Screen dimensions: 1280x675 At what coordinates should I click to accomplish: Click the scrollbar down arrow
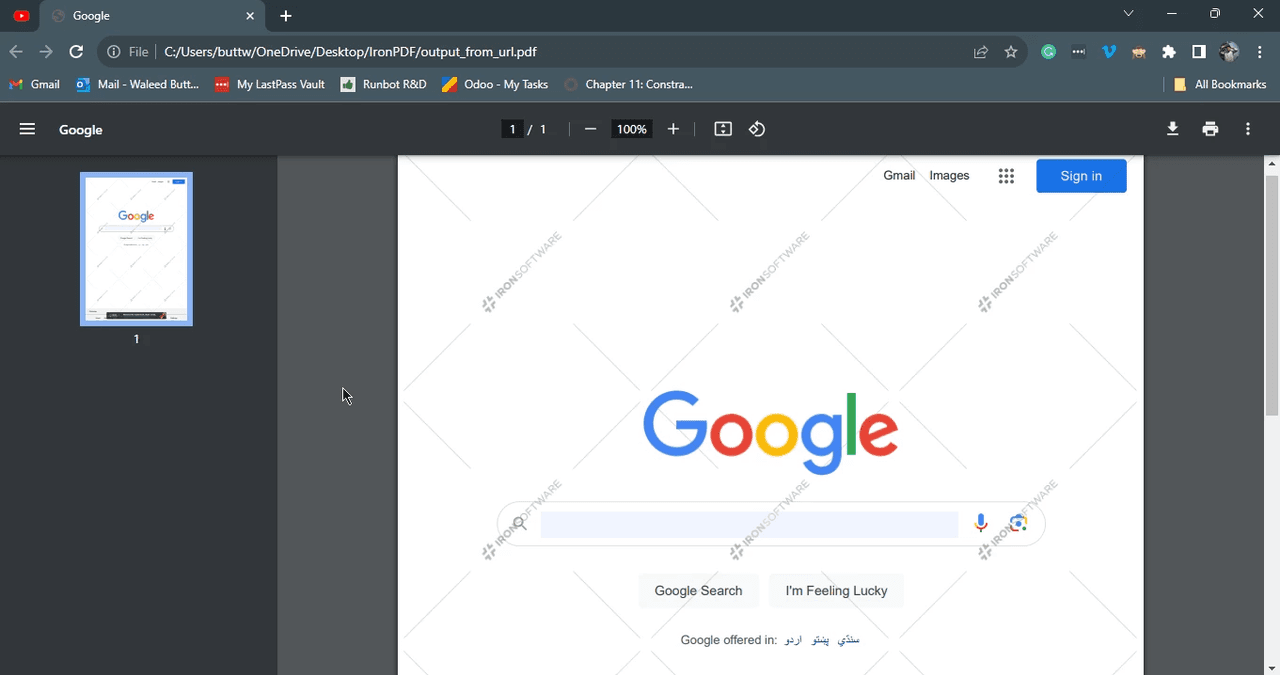tap(1272, 667)
